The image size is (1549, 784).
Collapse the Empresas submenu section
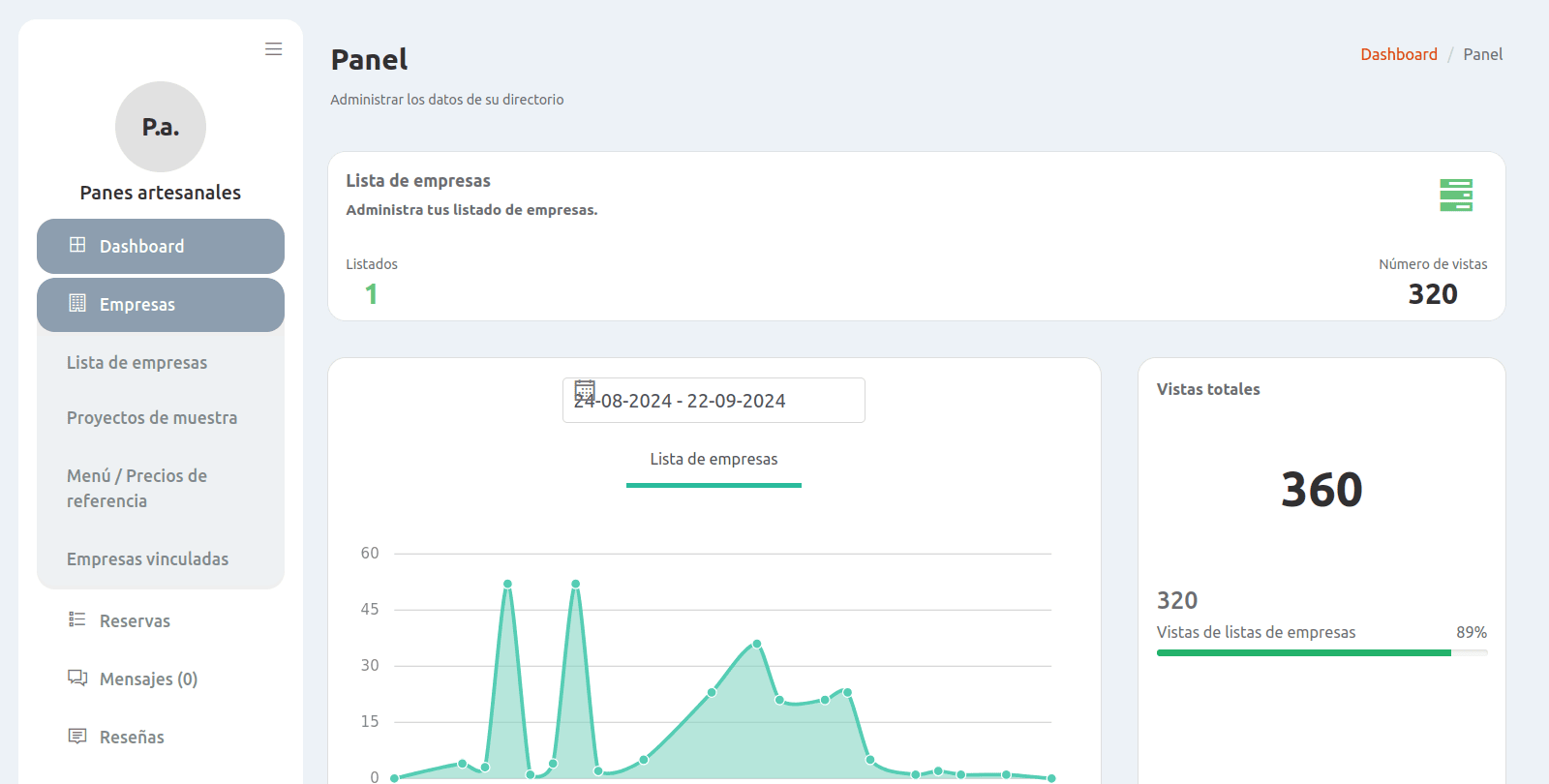click(161, 305)
